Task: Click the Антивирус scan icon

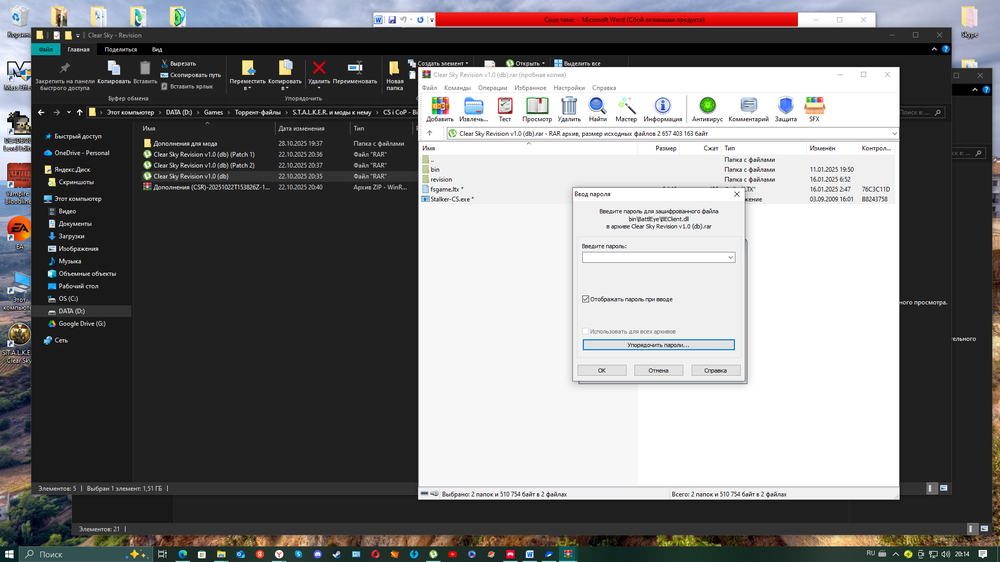Action: tap(708, 108)
